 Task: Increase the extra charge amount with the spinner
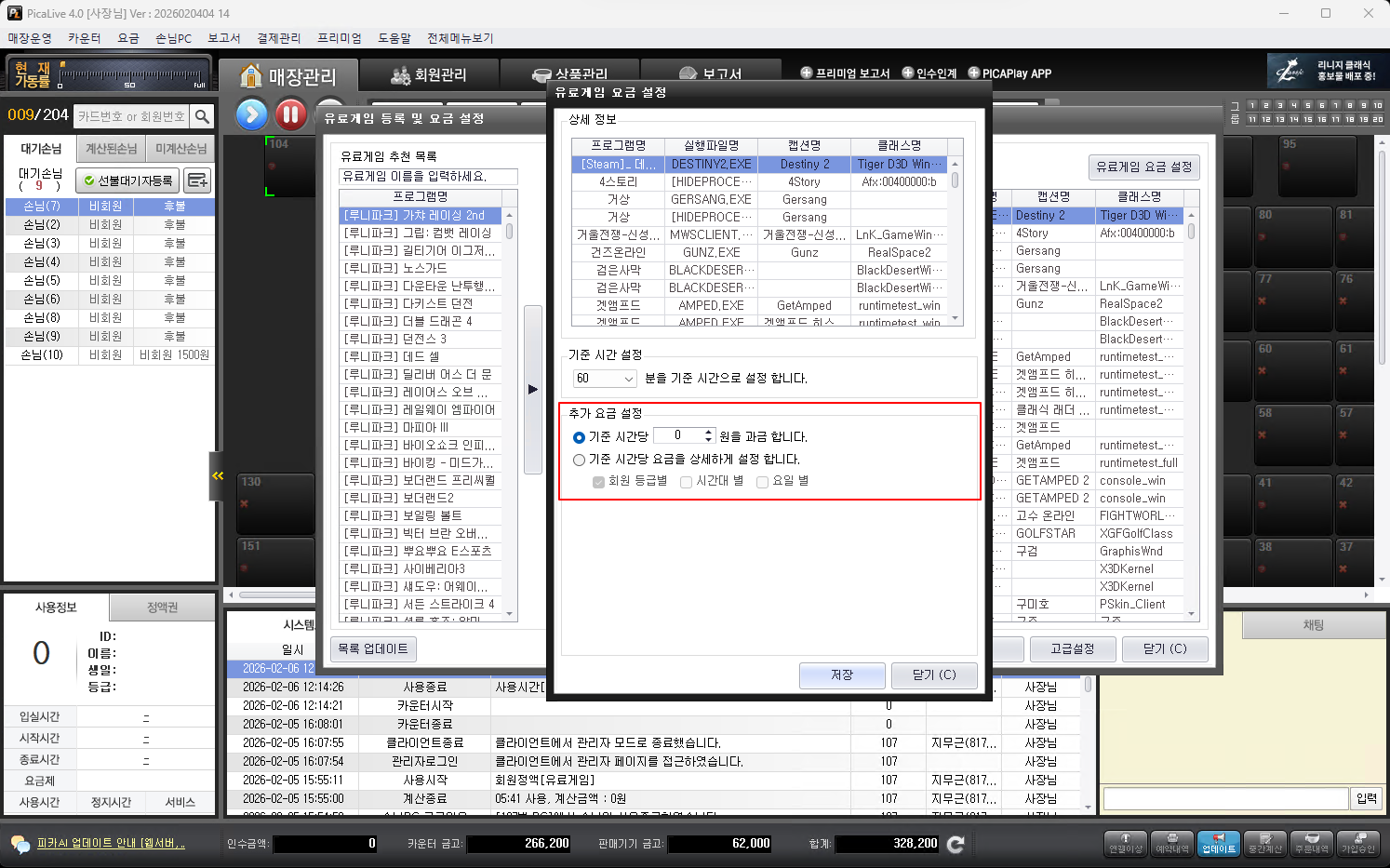pyautogui.click(x=709, y=432)
